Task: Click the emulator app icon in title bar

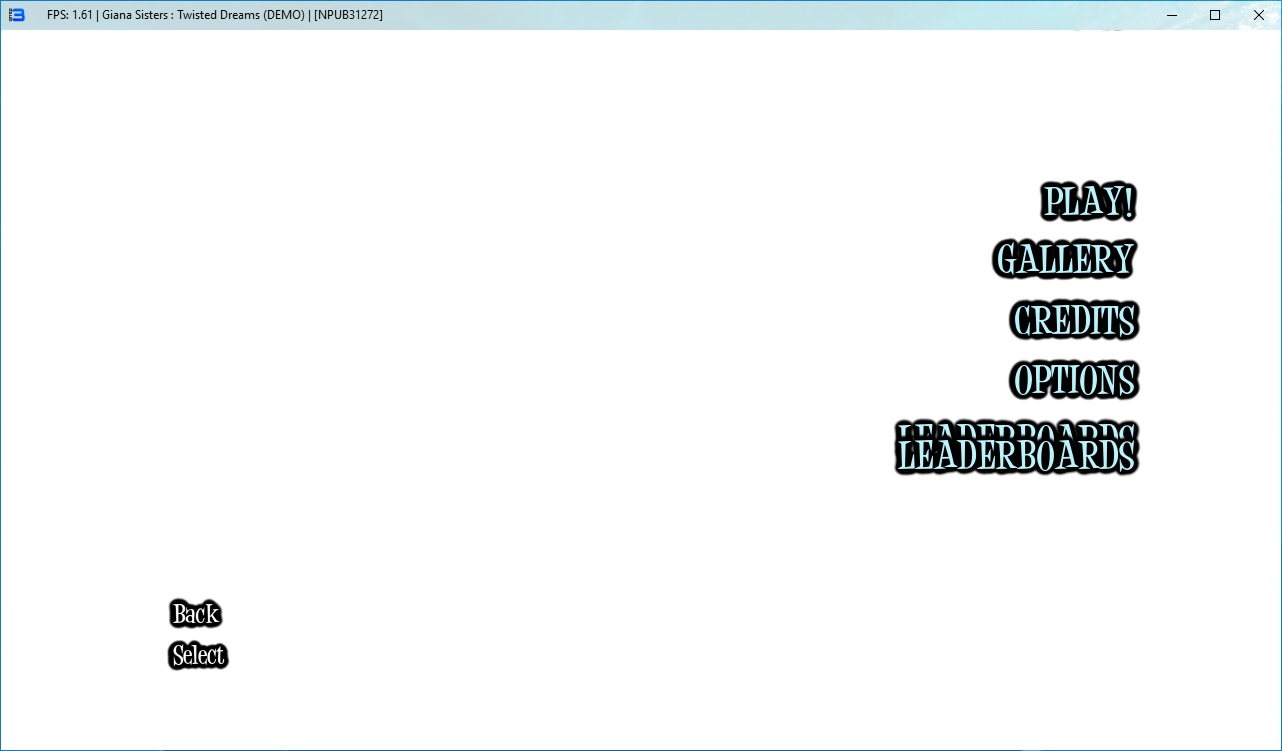Action: pyautogui.click(x=16, y=15)
